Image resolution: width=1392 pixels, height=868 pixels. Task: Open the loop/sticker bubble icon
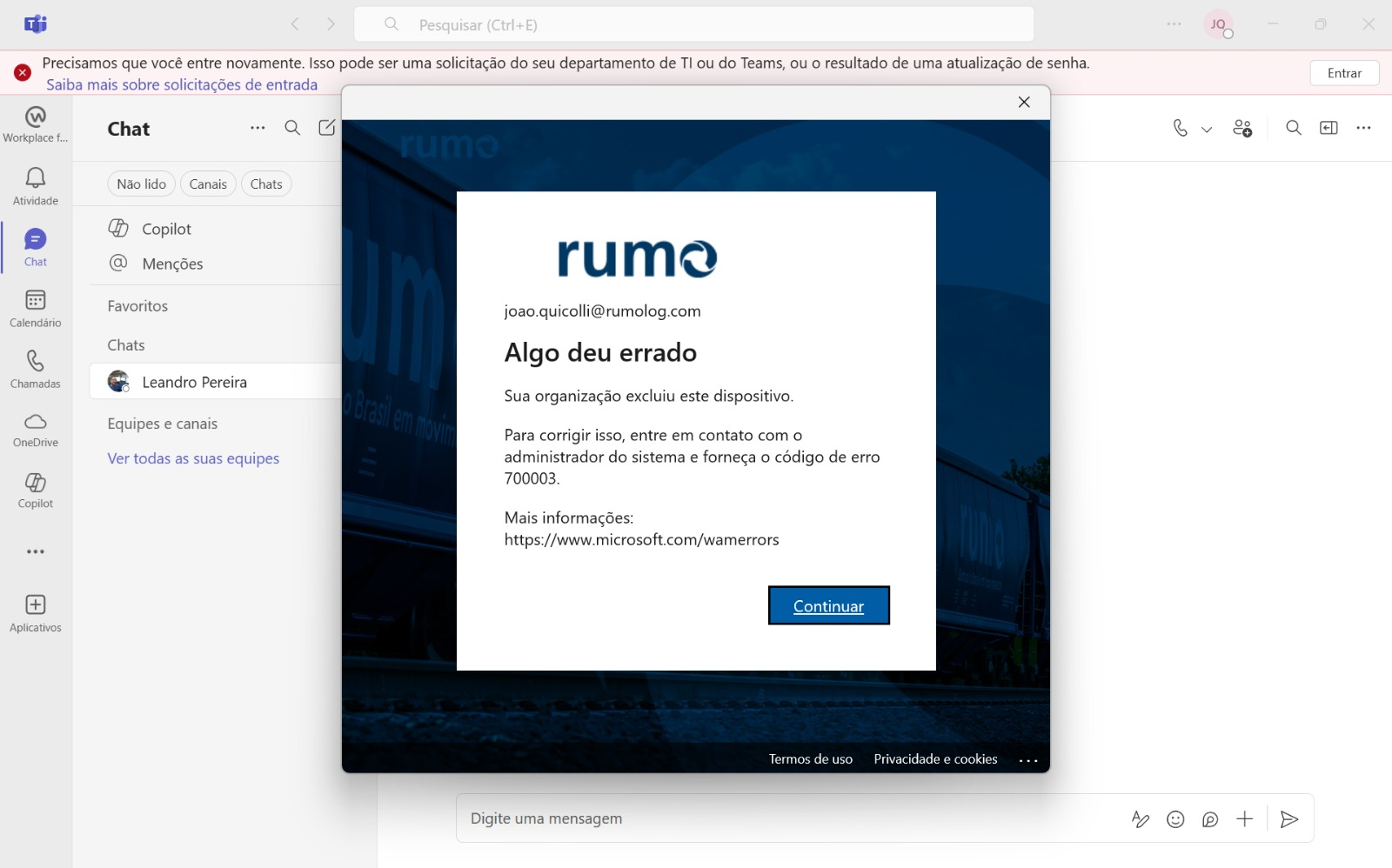click(1210, 818)
